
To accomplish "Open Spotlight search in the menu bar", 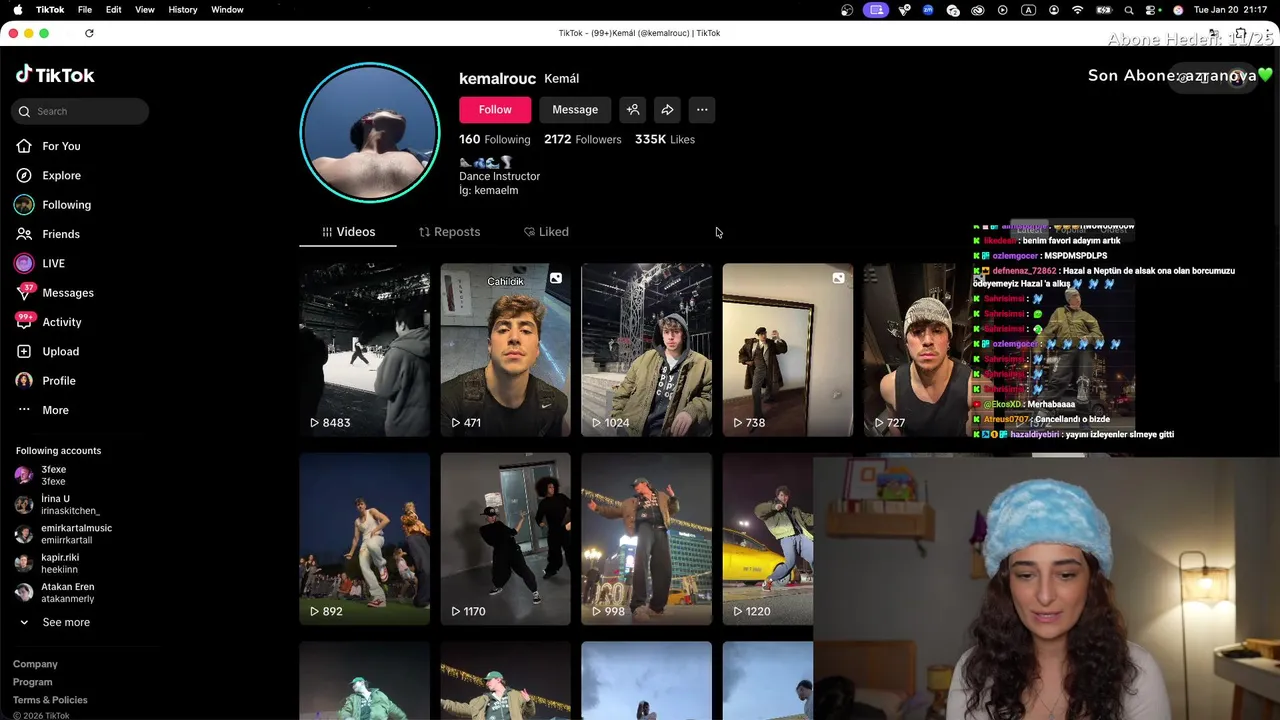I will (1129, 10).
